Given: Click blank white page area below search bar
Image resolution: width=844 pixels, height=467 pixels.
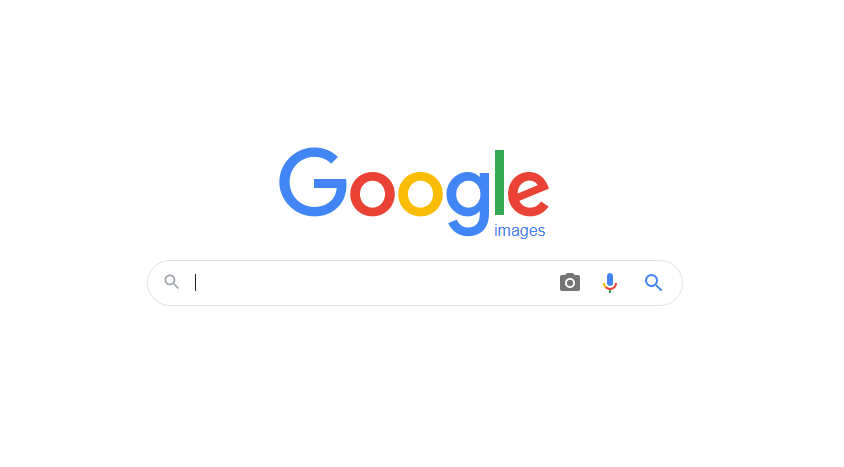Looking at the screenshot, I should tap(414, 387).
